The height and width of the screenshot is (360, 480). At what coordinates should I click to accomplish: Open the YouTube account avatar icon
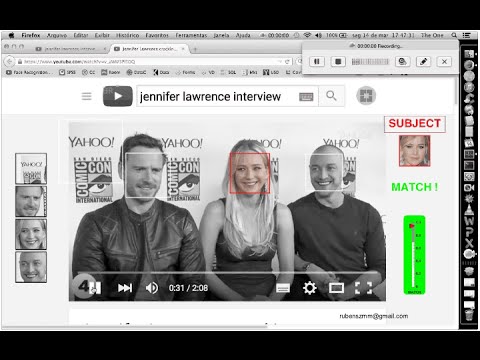coord(366,96)
